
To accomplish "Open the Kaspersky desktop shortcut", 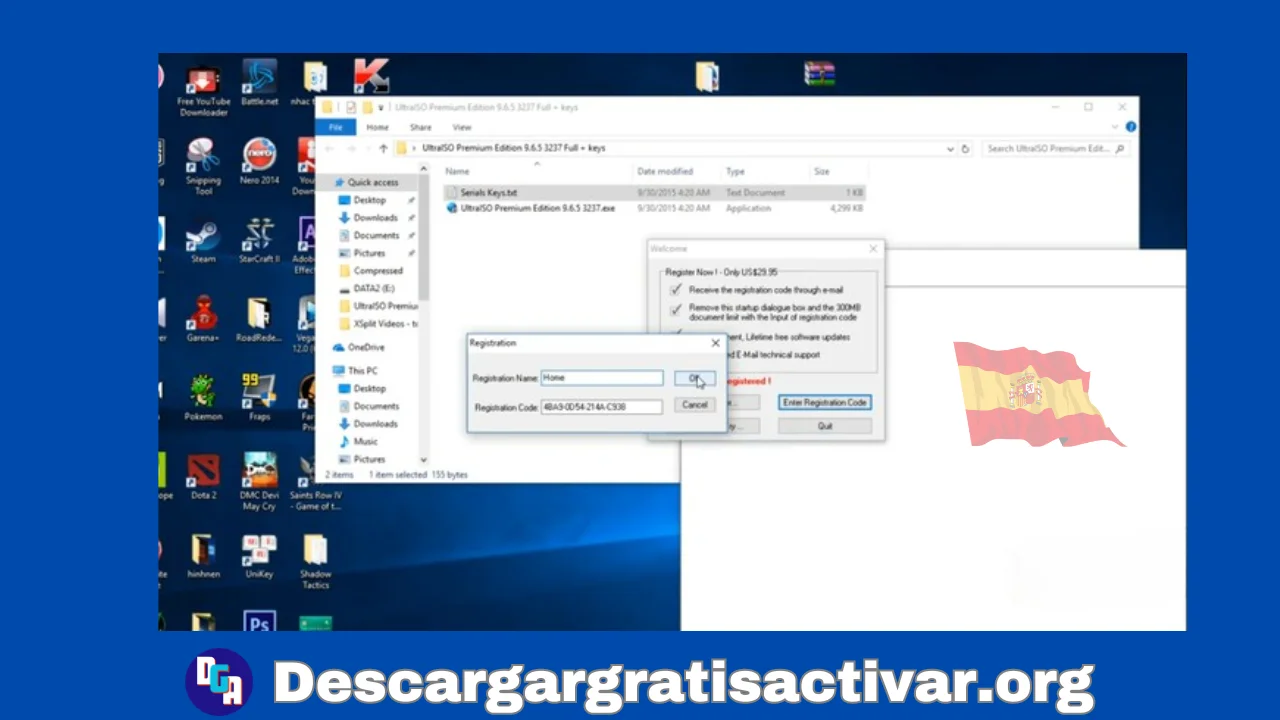I will pos(371,76).
